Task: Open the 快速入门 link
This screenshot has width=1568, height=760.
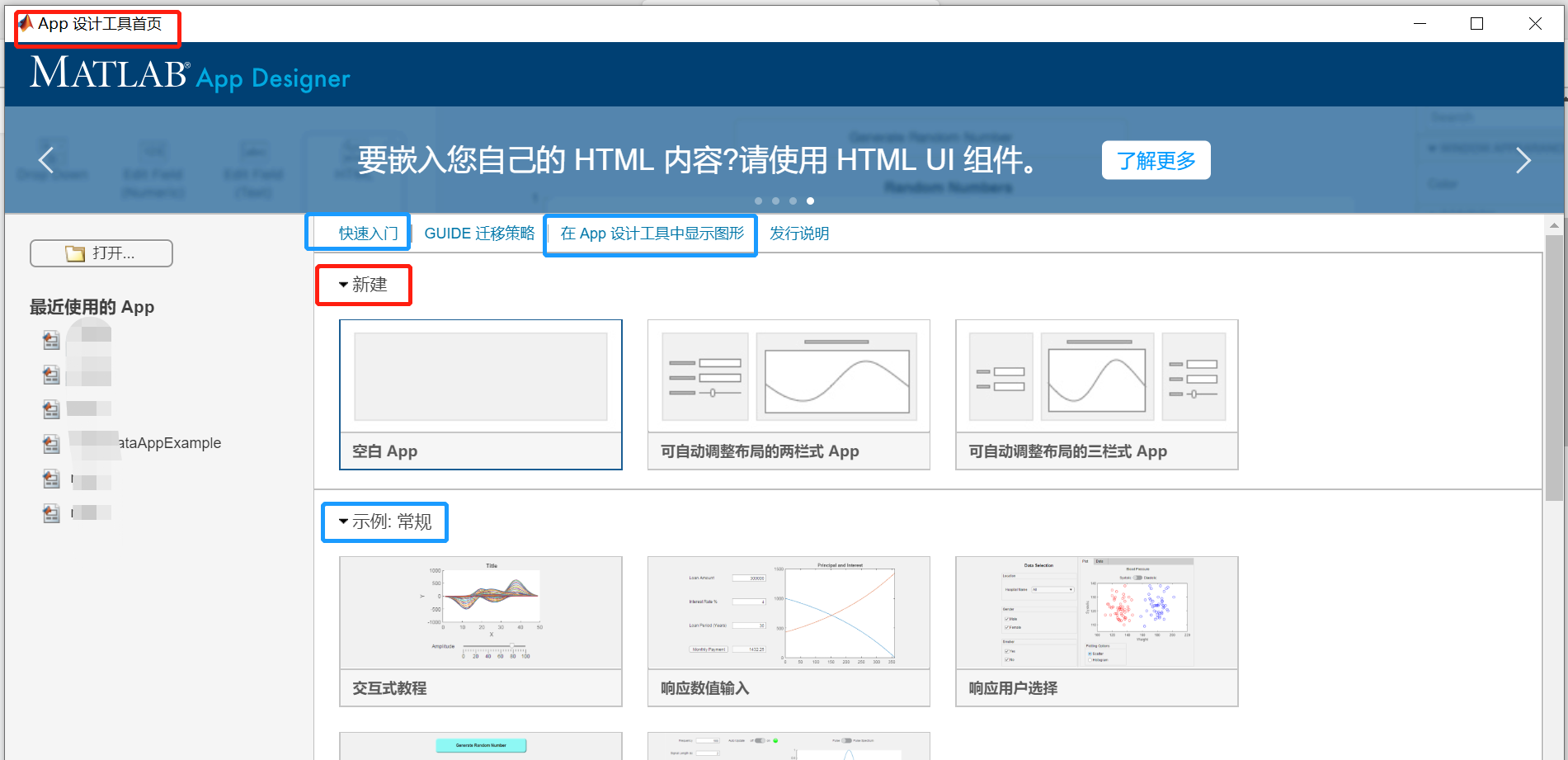Action: pos(368,234)
